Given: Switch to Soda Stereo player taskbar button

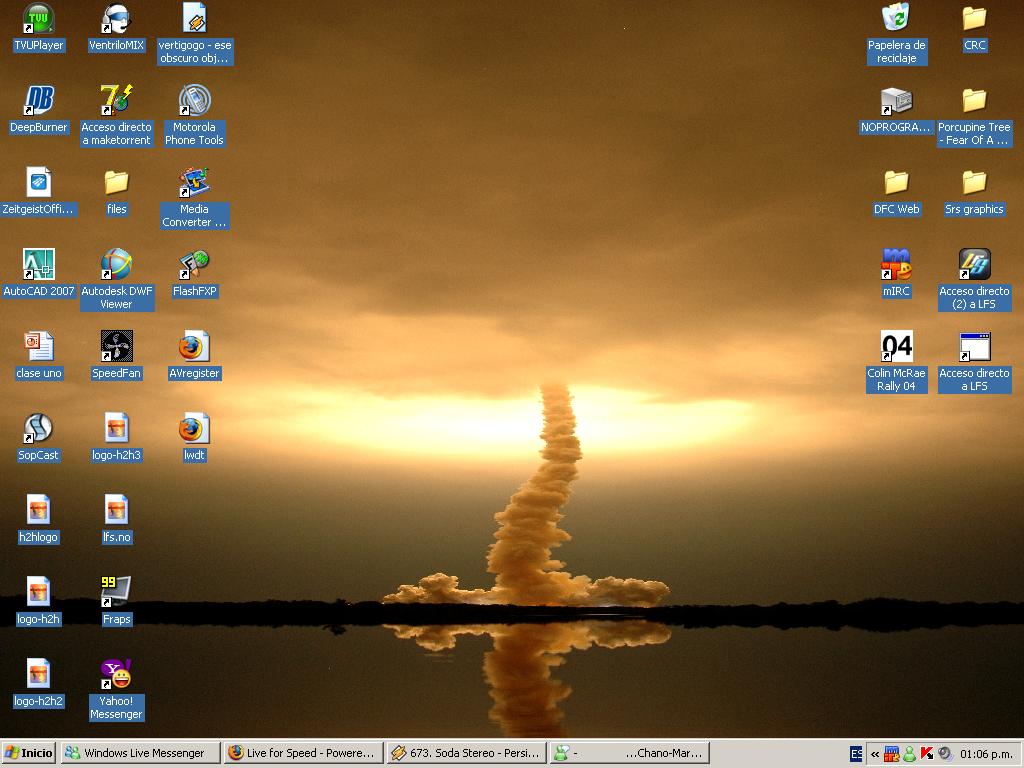Looking at the screenshot, I should click(466, 753).
